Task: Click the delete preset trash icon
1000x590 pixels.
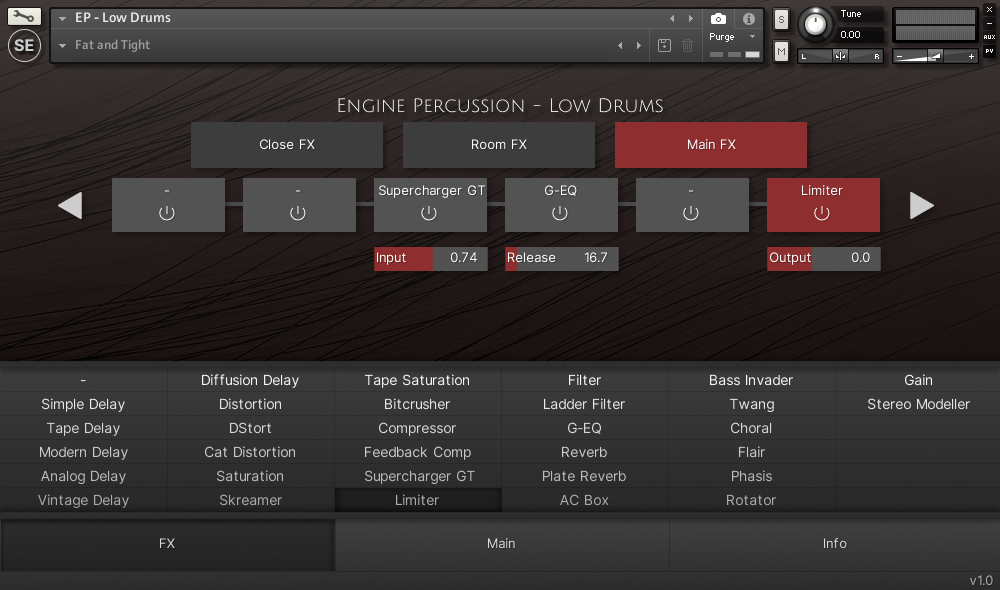Action: 688,45
